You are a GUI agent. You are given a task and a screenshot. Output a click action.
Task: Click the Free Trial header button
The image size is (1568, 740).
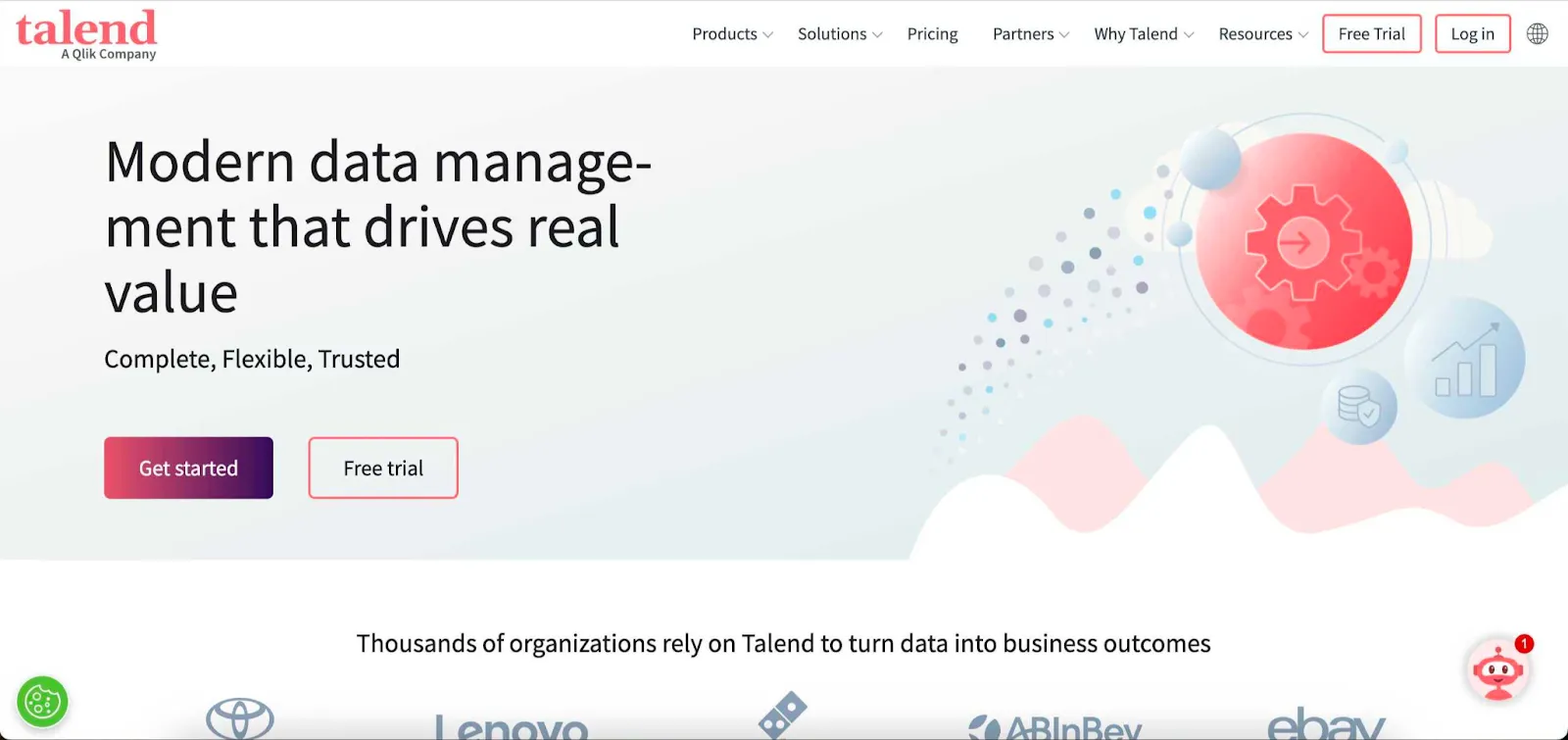coord(1371,33)
